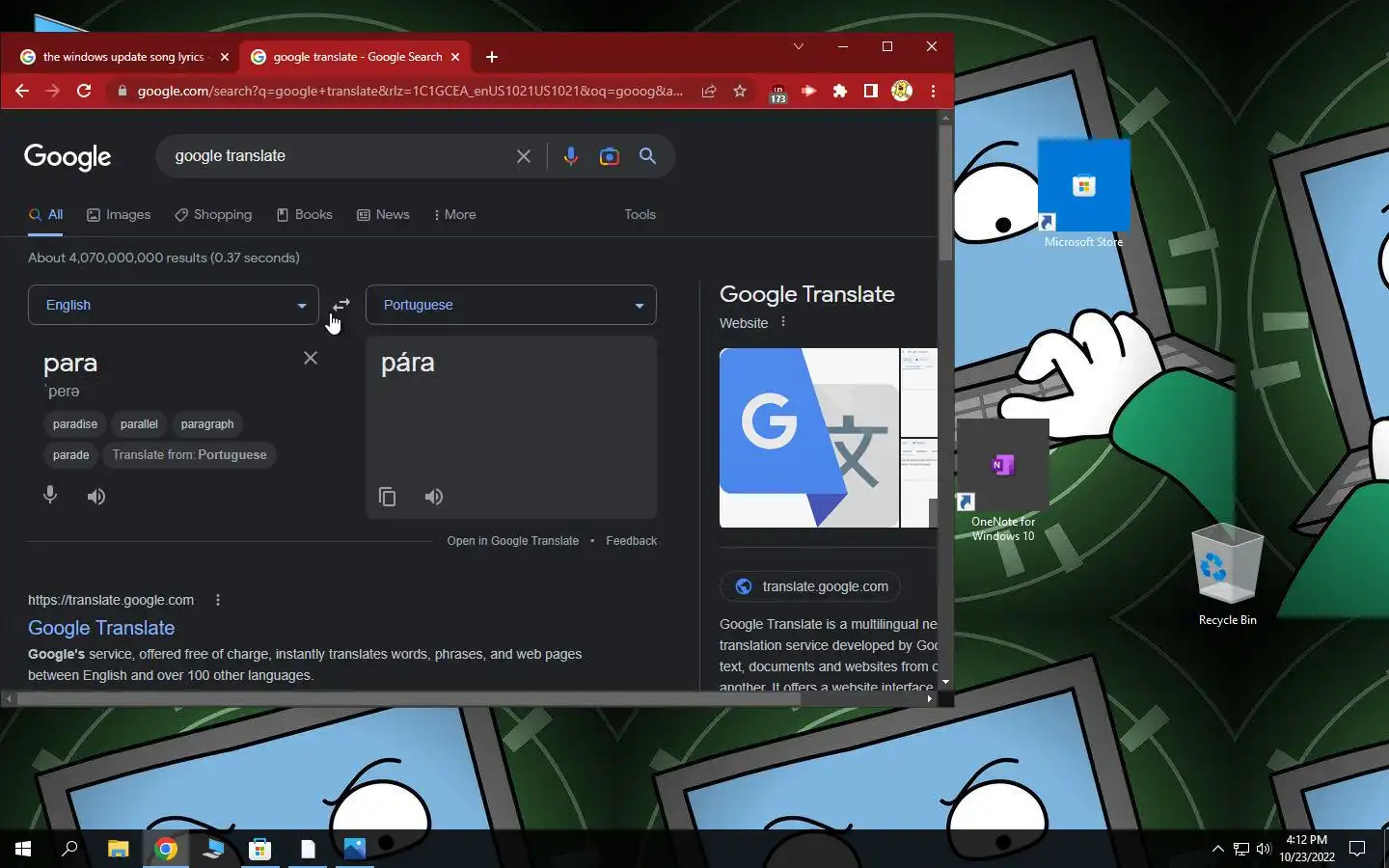Switch to Shopping results
The width and height of the screenshot is (1389, 868).
pos(213,214)
